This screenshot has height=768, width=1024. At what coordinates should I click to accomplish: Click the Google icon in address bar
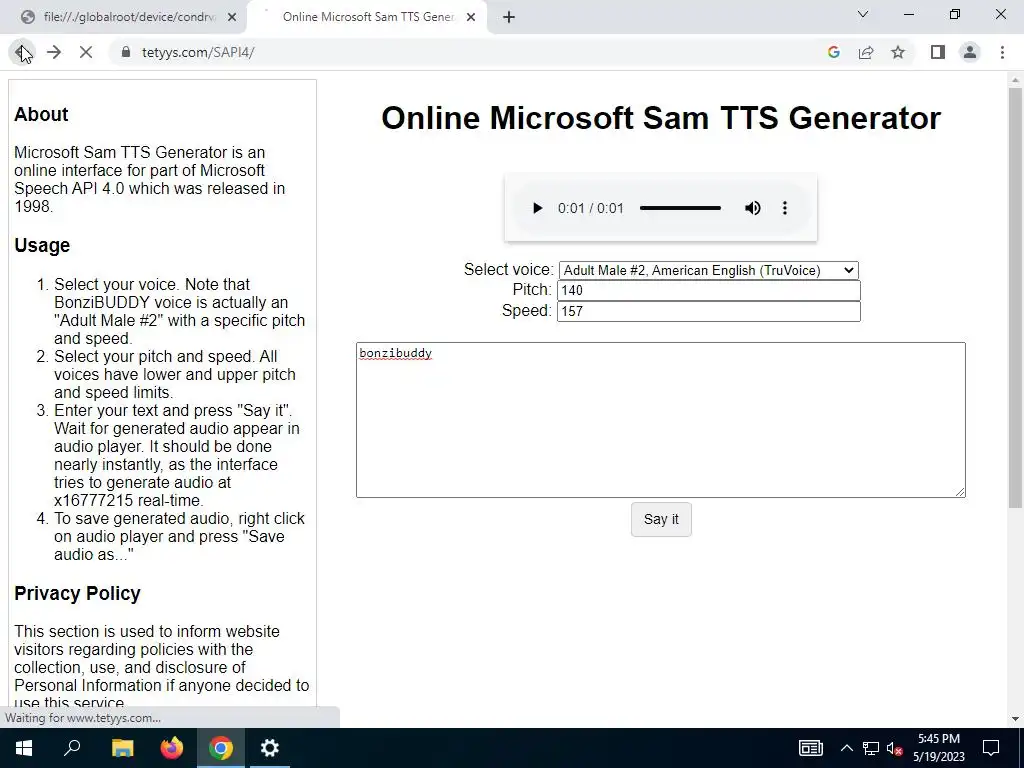click(x=833, y=52)
